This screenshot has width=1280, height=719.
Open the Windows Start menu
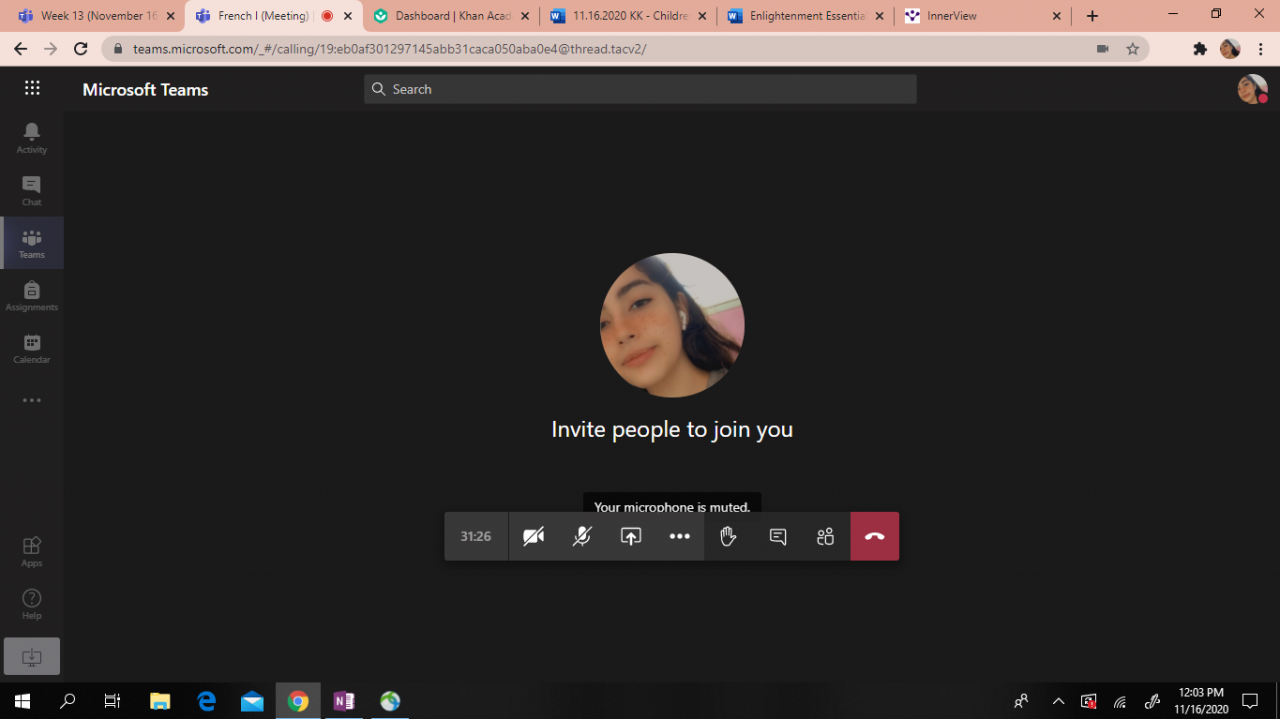22,701
